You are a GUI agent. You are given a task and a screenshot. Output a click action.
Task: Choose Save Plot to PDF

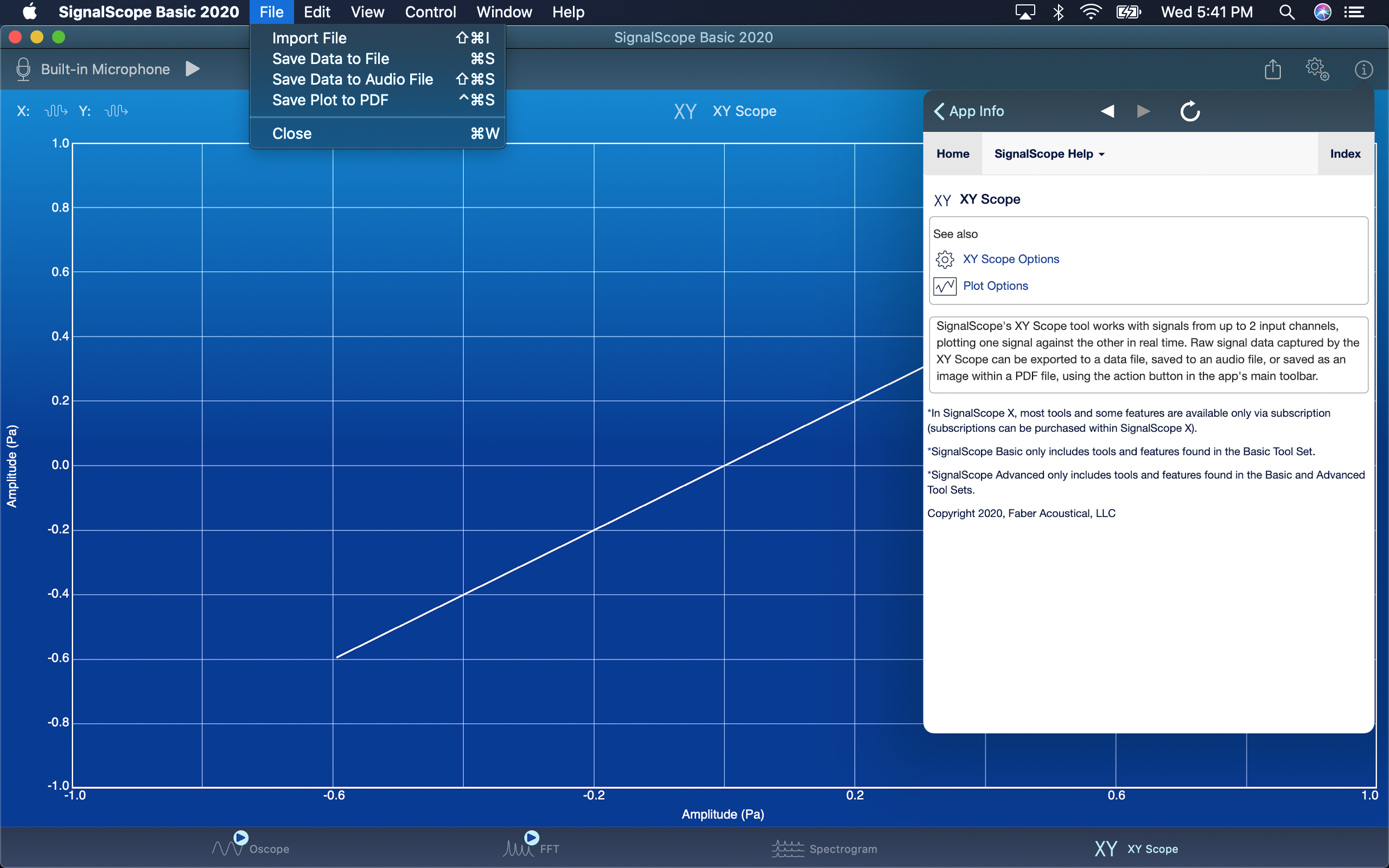(378, 100)
